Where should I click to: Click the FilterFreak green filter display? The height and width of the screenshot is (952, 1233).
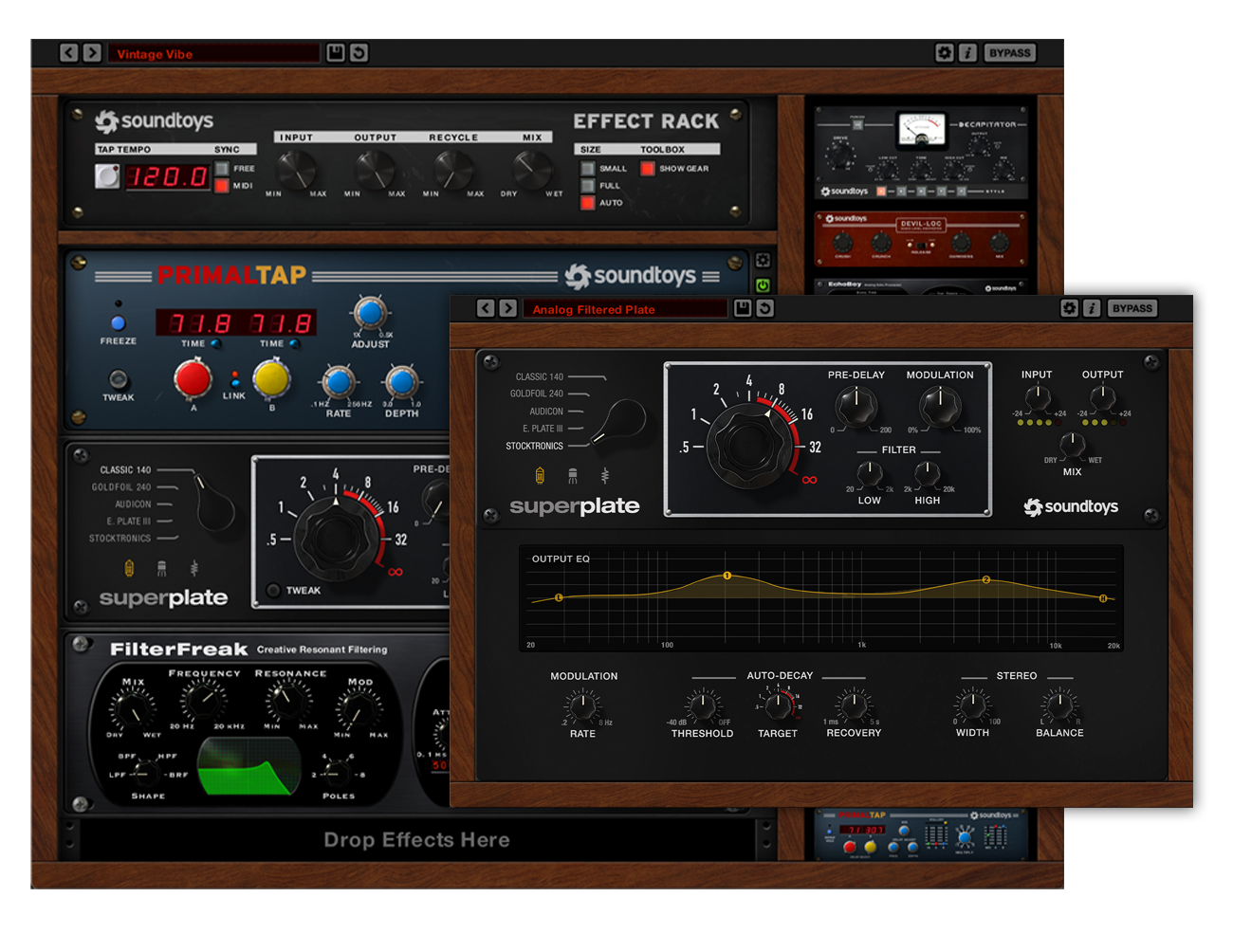pos(248,764)
